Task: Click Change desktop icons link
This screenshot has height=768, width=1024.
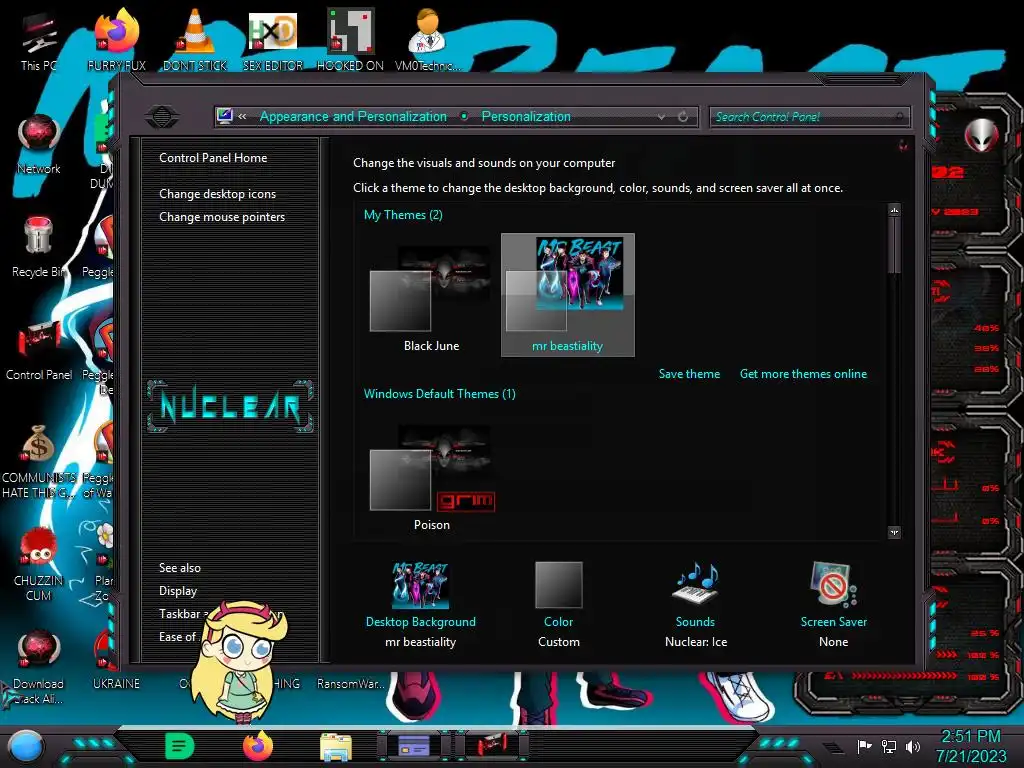Action: pos(217,194)
